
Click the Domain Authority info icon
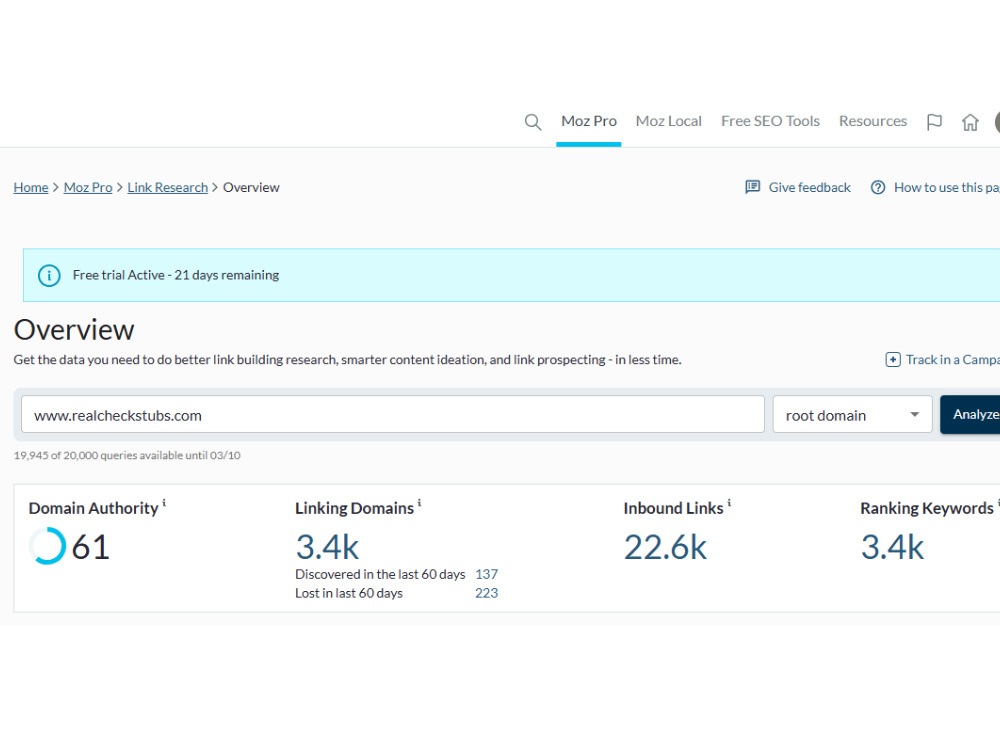click(x=164, y=503)
